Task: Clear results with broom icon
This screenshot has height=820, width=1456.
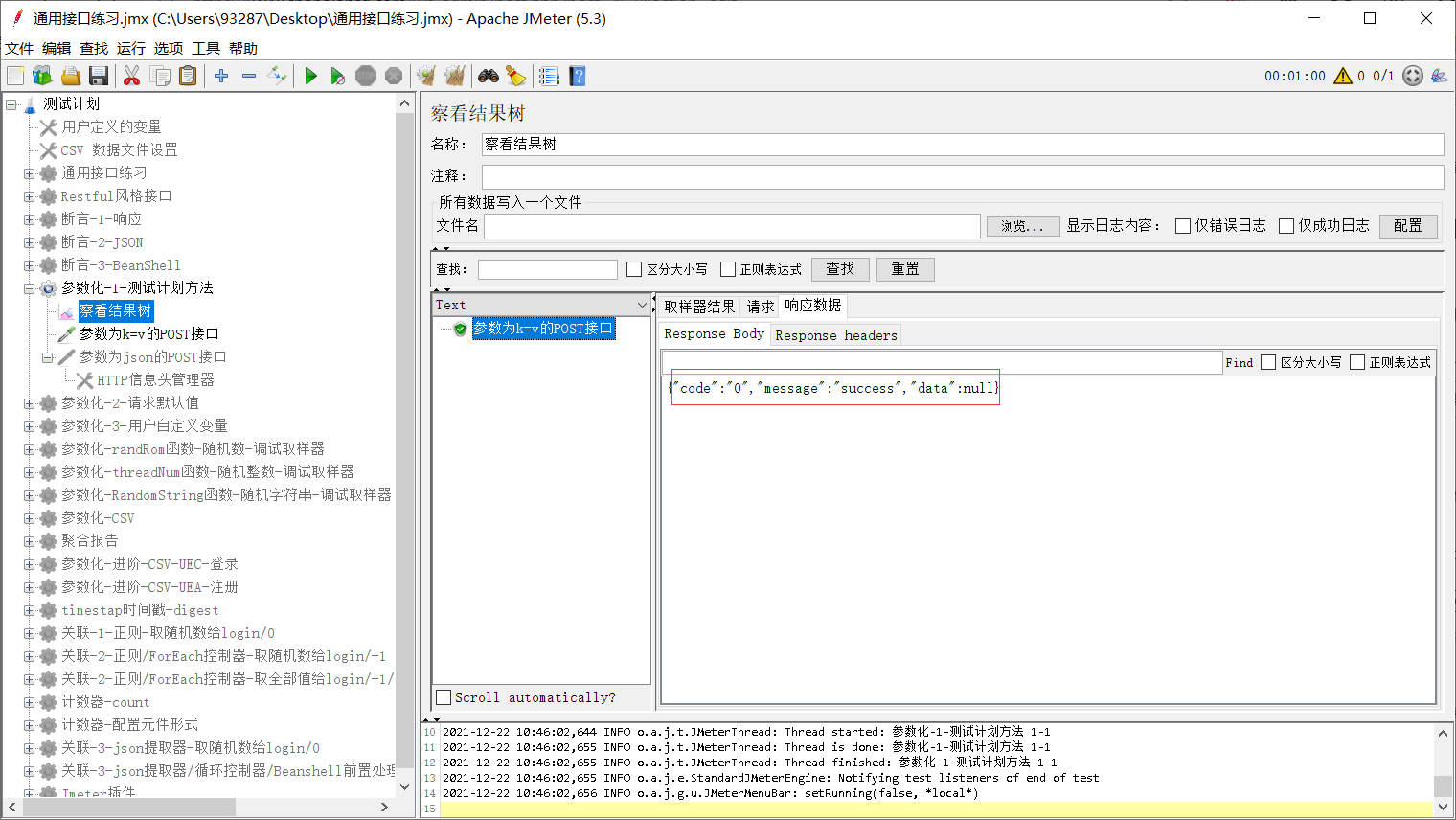Action: point(426,76)
